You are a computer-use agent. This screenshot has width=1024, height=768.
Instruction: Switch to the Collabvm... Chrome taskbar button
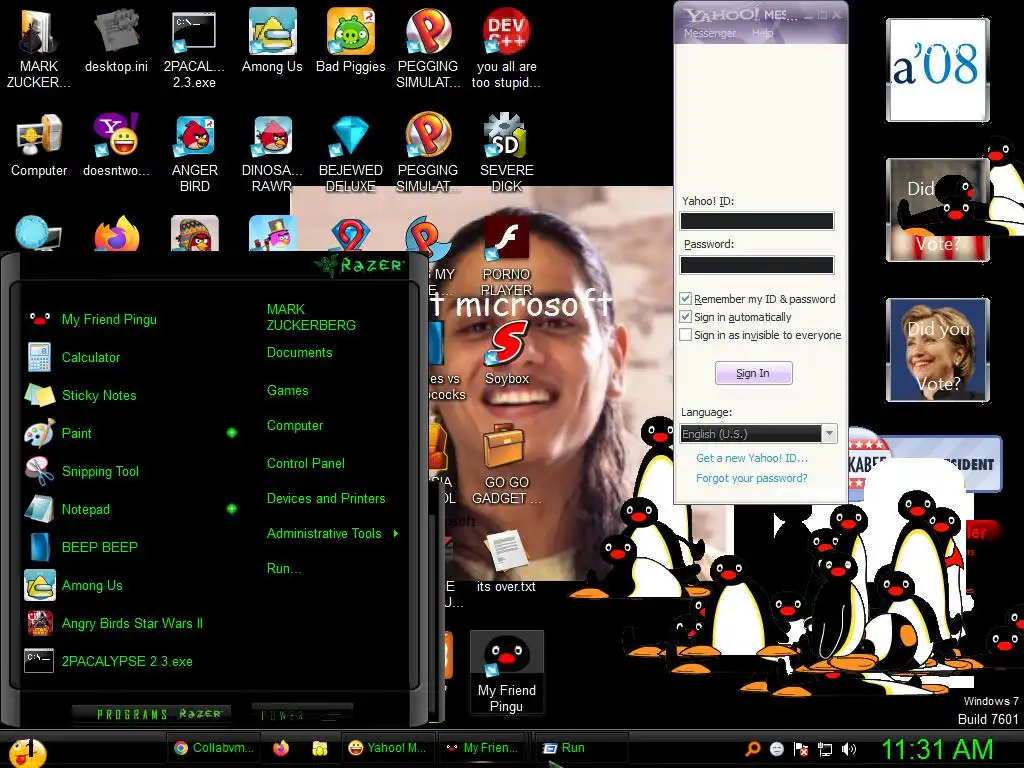pyautogui.click(x=214, y=748)
